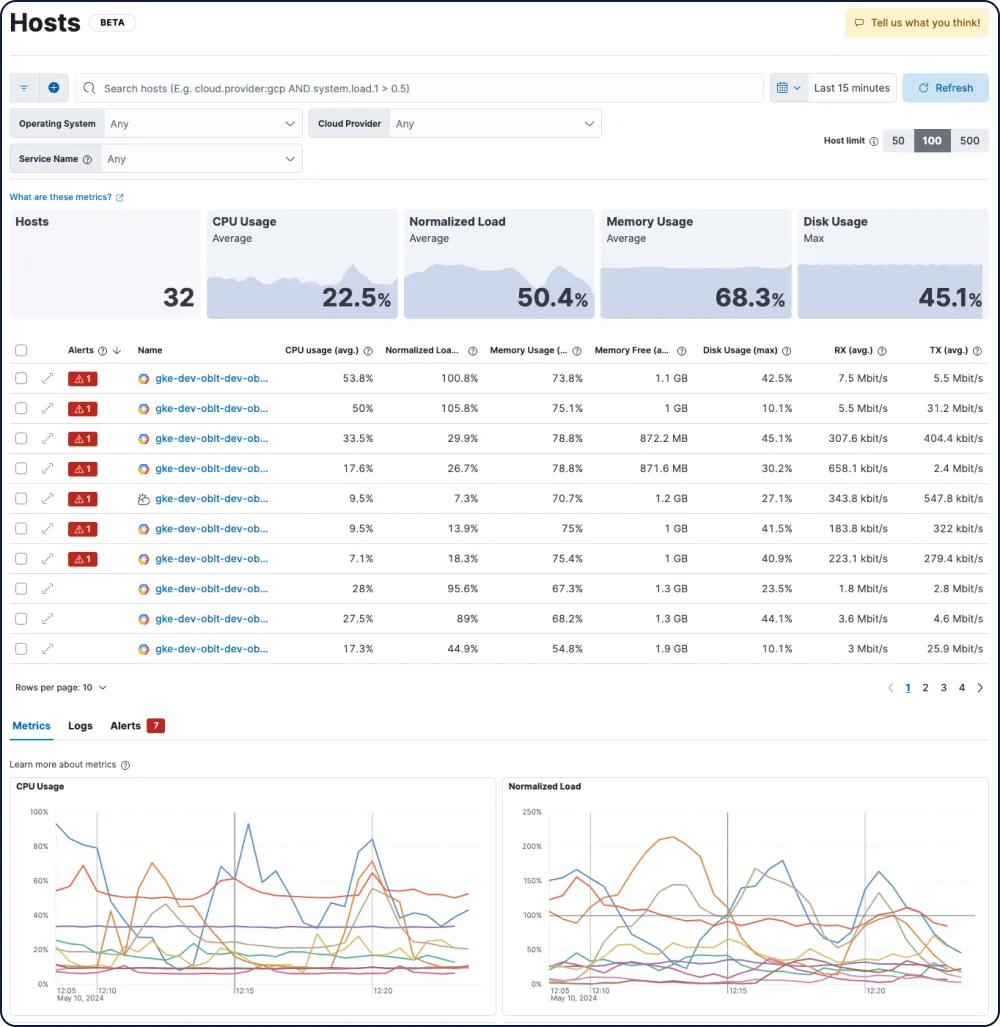1000x1027 pixels.
Task: Set host limit to 500
Action: point(969,141)
